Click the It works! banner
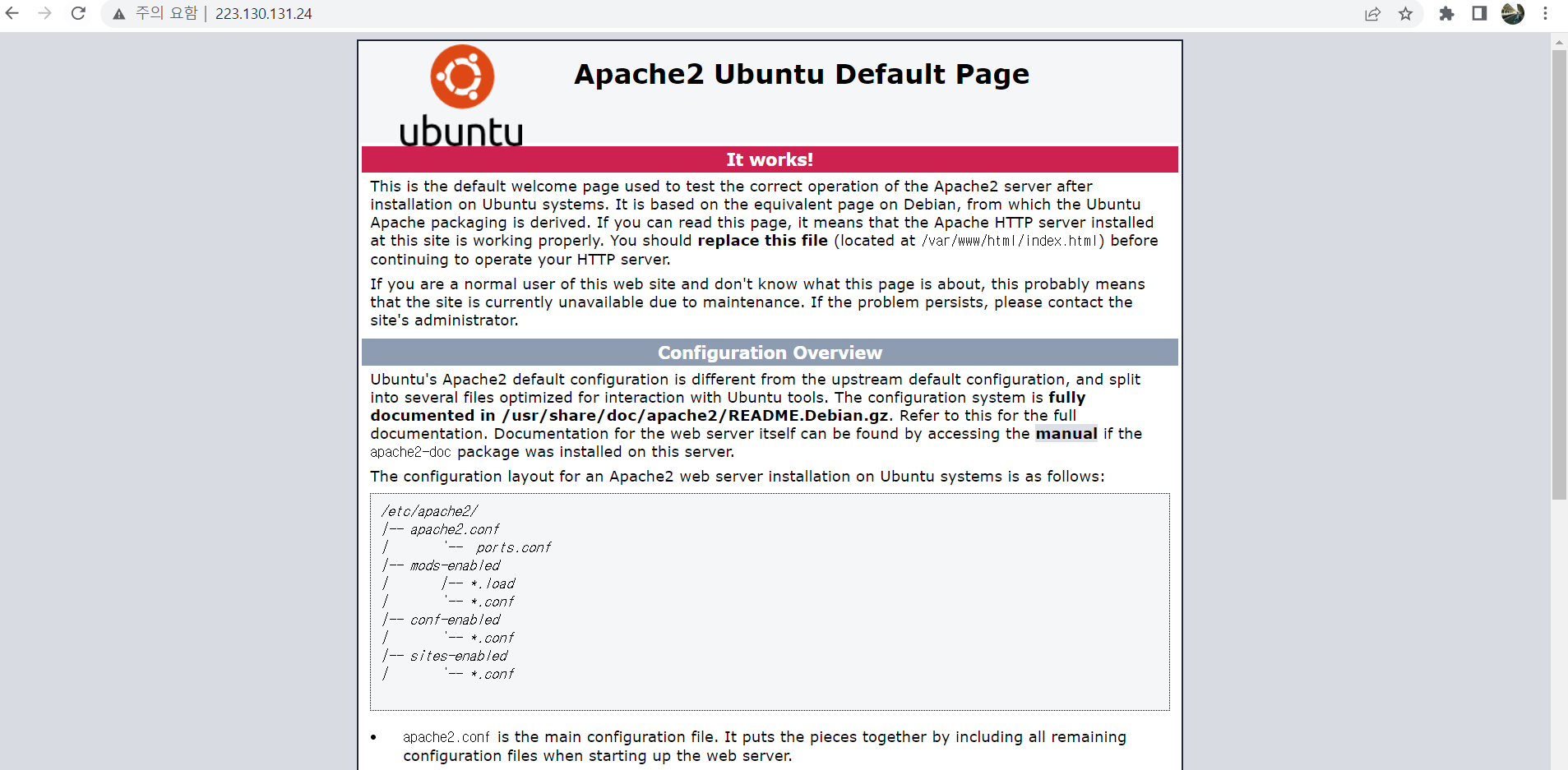 click(770, 159)
